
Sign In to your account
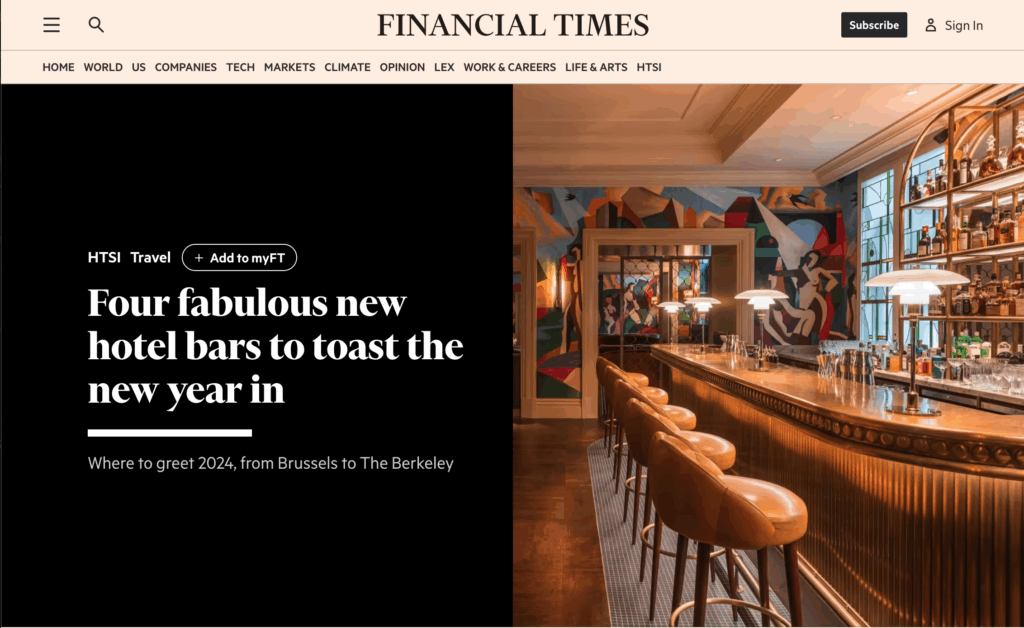click(963, 25)
